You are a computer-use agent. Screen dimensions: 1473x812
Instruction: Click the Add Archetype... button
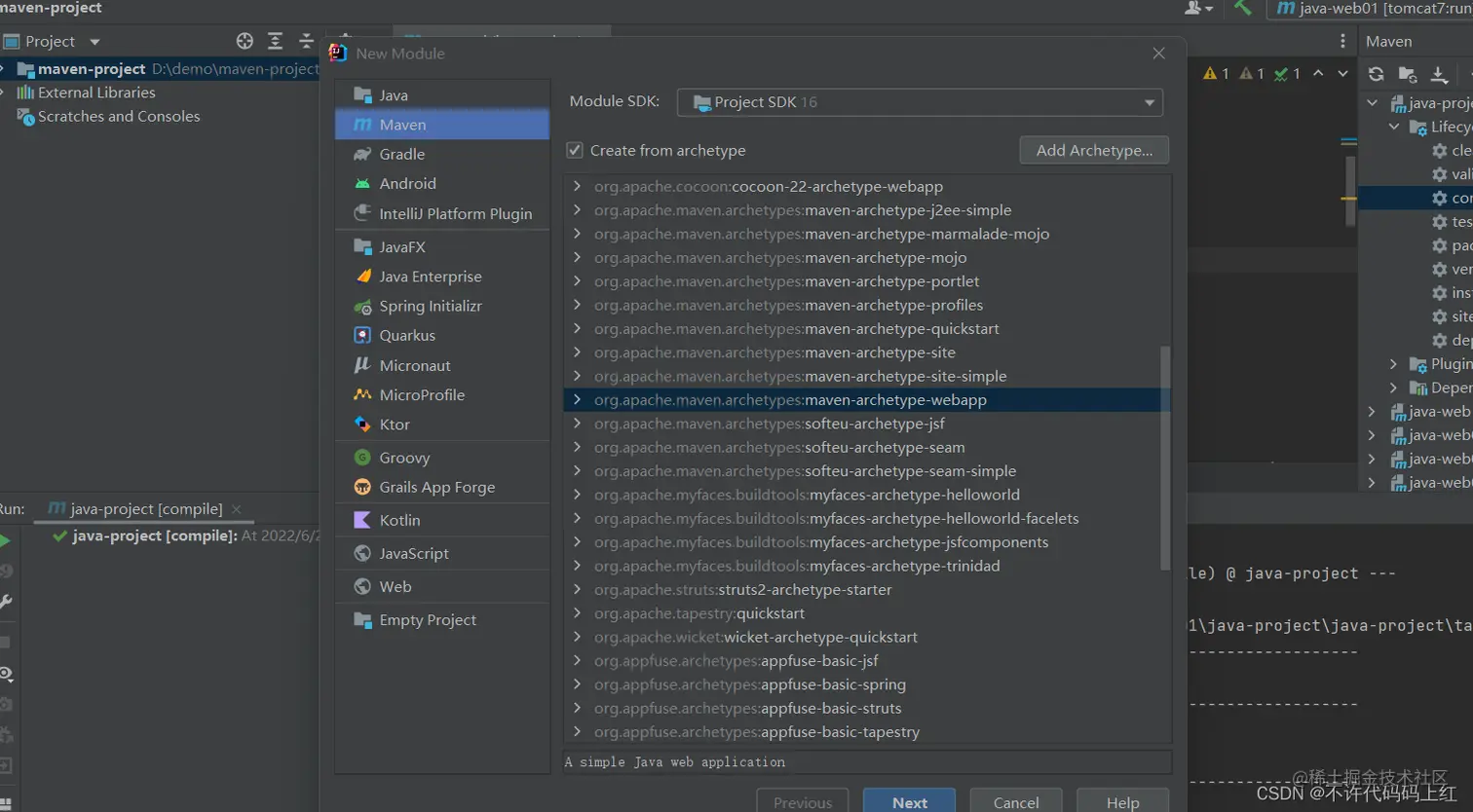tap(1093, 150)
